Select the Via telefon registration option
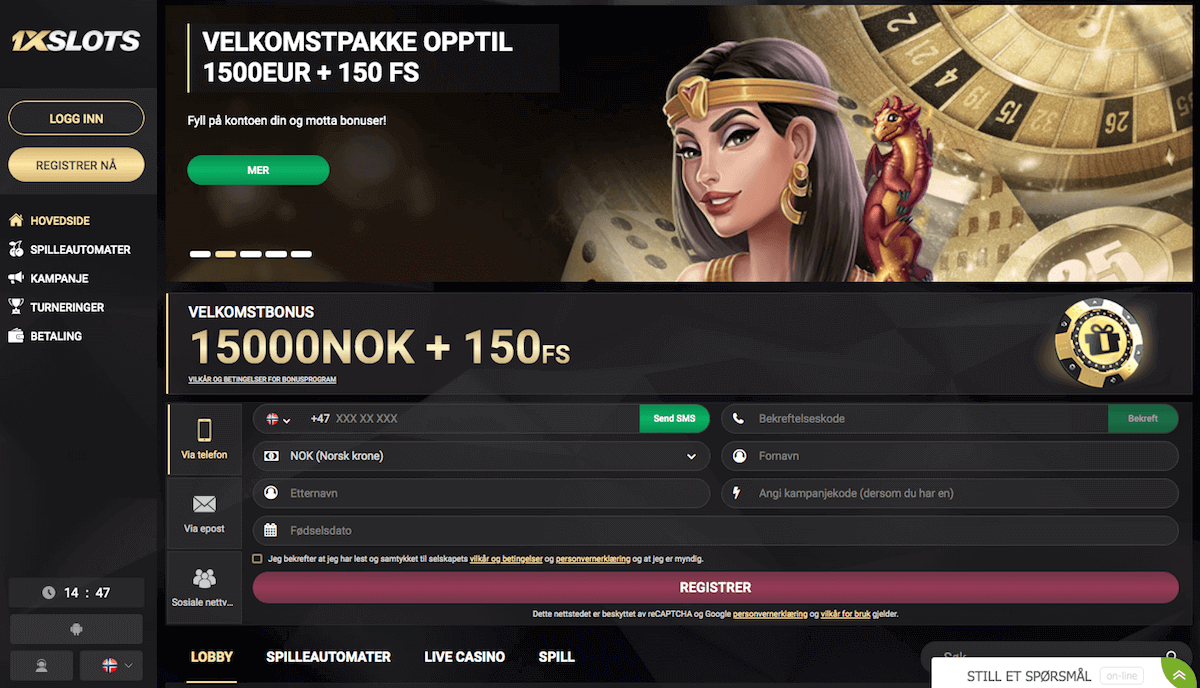1200x688 pixels. coord(205,440)
